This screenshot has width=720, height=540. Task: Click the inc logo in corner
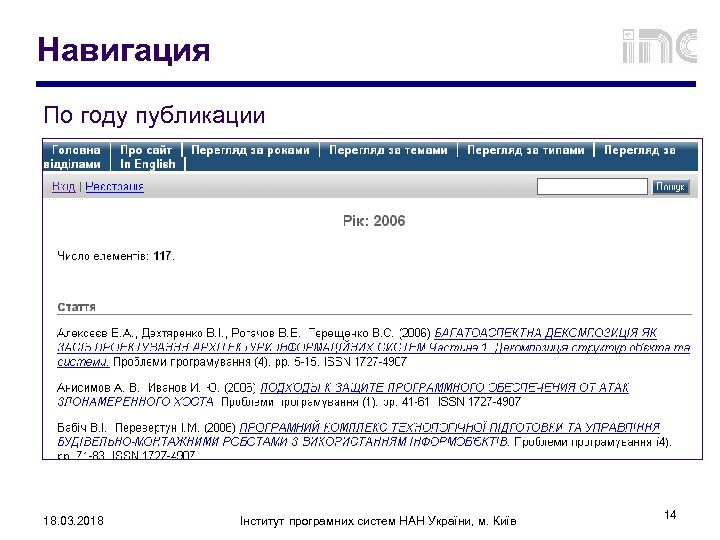(660, 46)
